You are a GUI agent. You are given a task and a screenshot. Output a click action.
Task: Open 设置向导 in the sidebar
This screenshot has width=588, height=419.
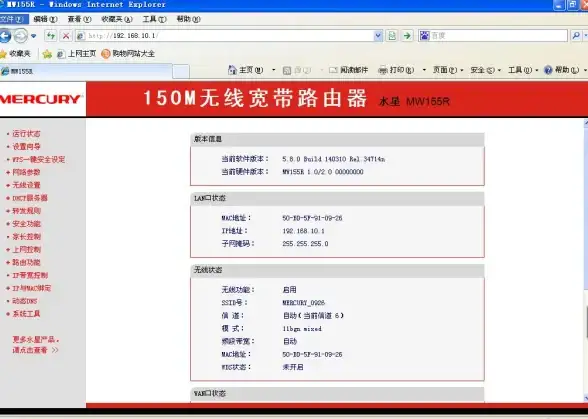26,146
